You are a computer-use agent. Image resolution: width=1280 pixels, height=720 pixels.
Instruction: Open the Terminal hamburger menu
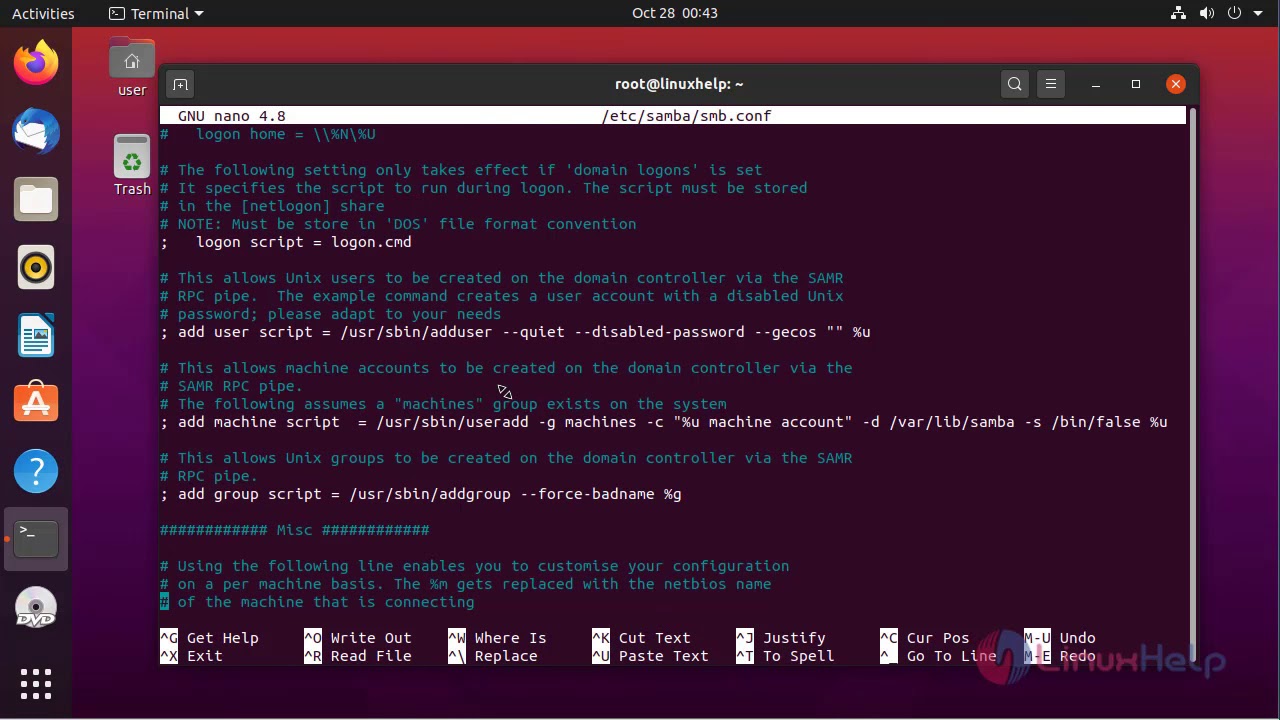[x=1050, y=84]
